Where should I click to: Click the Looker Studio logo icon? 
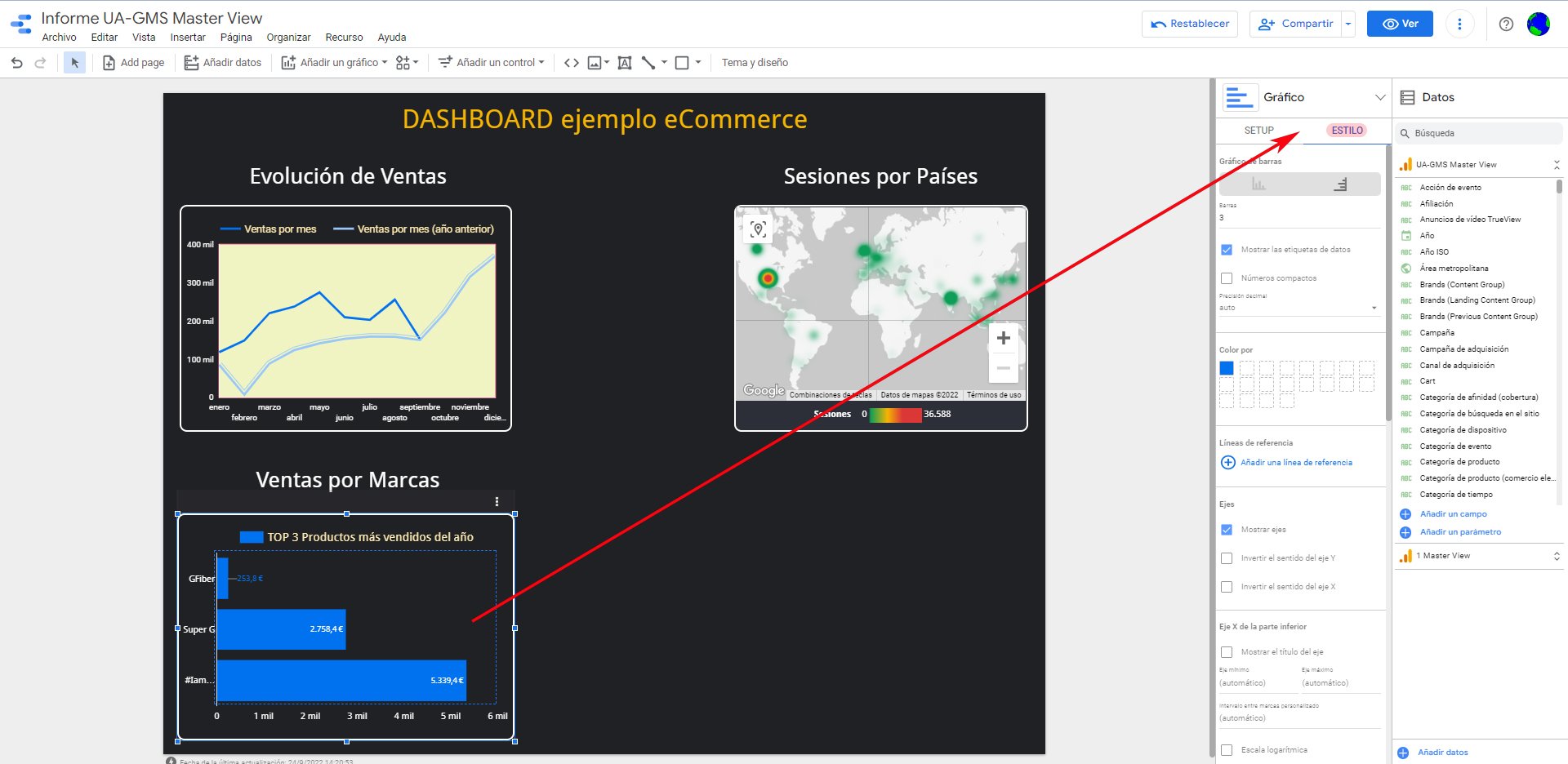tap(21, 24)
